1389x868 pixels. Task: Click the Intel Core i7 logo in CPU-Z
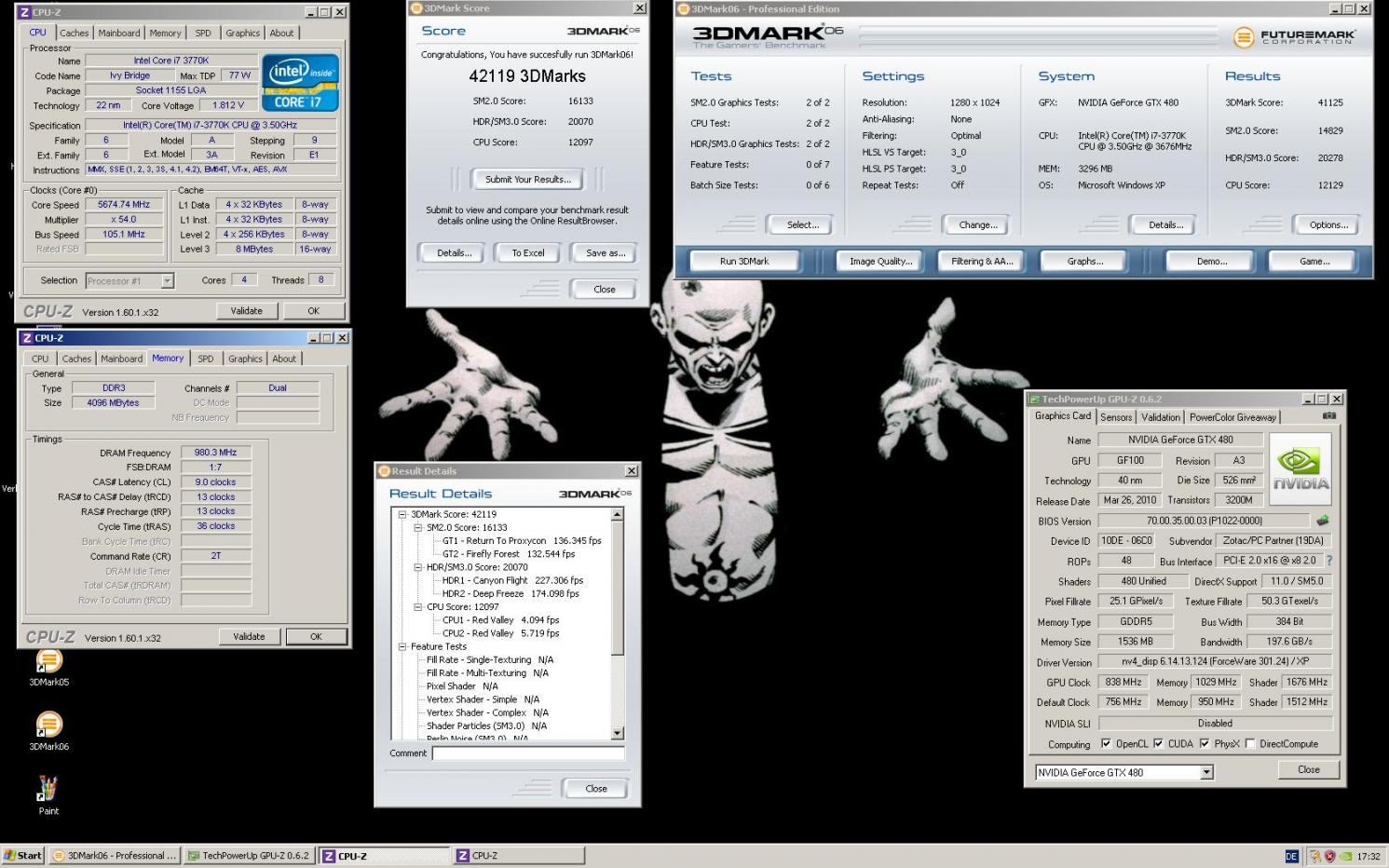pos(300,82)
